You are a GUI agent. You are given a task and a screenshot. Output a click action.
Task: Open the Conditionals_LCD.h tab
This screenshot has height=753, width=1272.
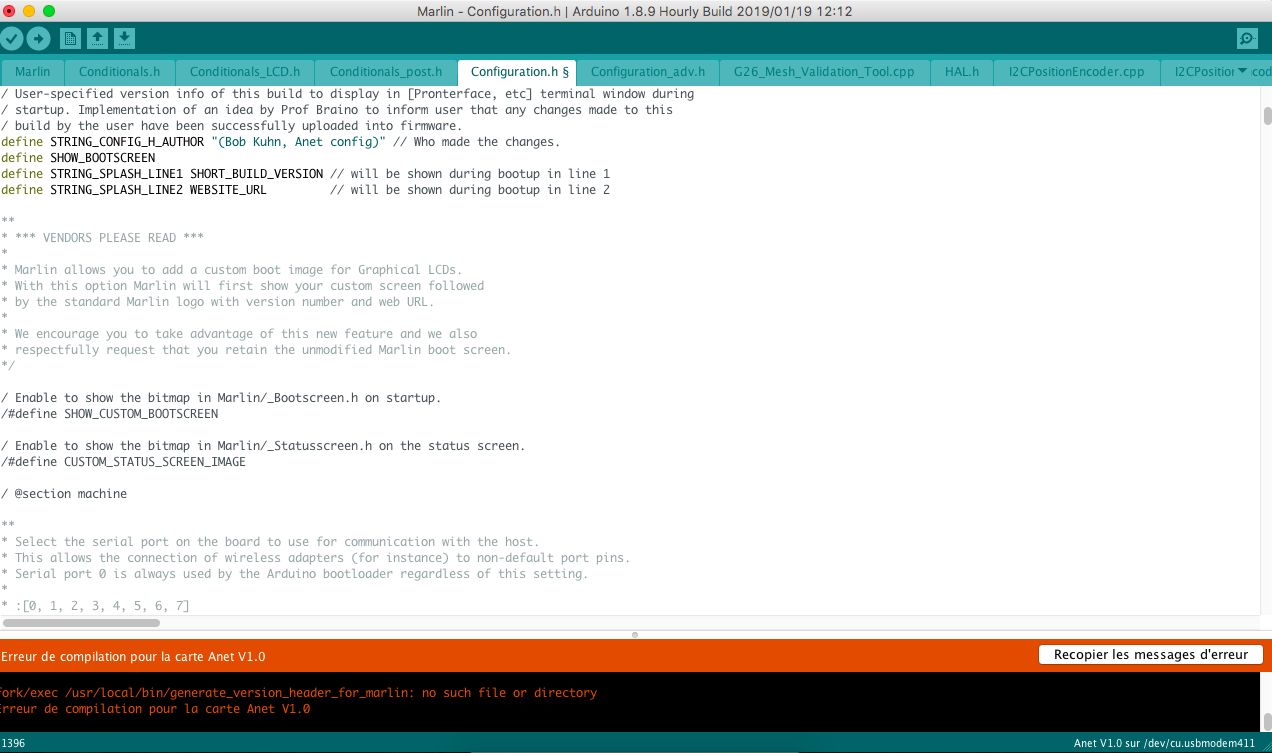coord(245,72)
